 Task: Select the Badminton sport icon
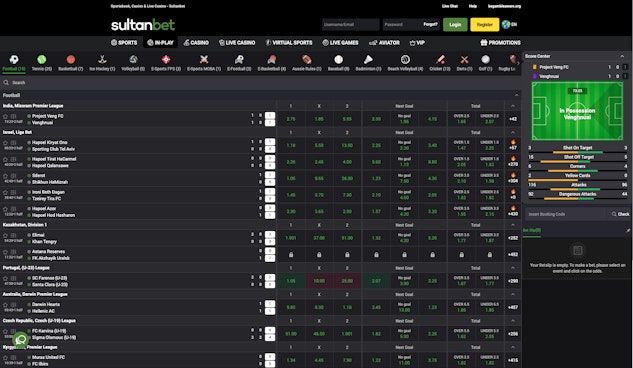pos(368,60)
